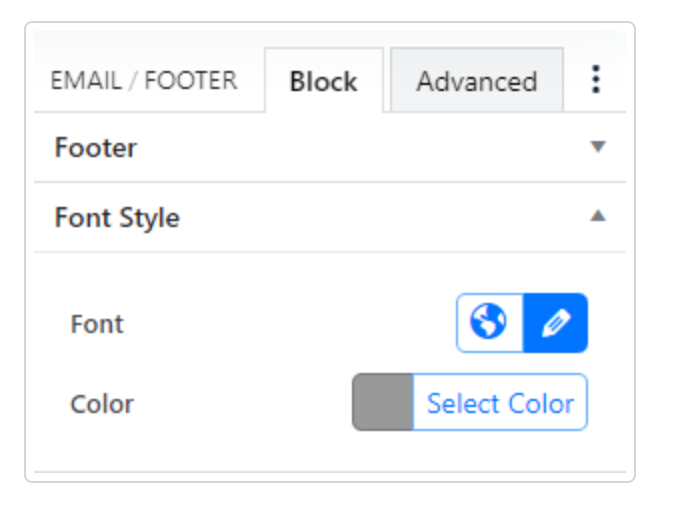Viewport: 676px width, 524px height.
Task: Click the up arrow icon beside Font Style
Action: point(598,216)
